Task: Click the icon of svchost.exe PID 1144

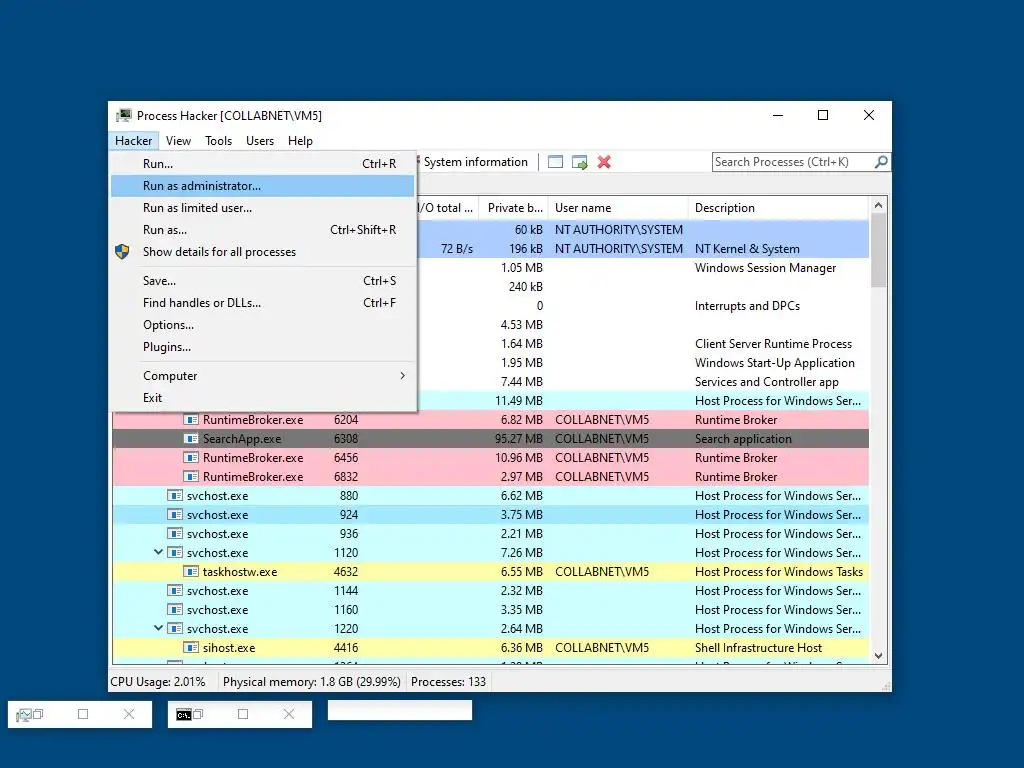Action: pyautogui.click(x=174, y=590)
